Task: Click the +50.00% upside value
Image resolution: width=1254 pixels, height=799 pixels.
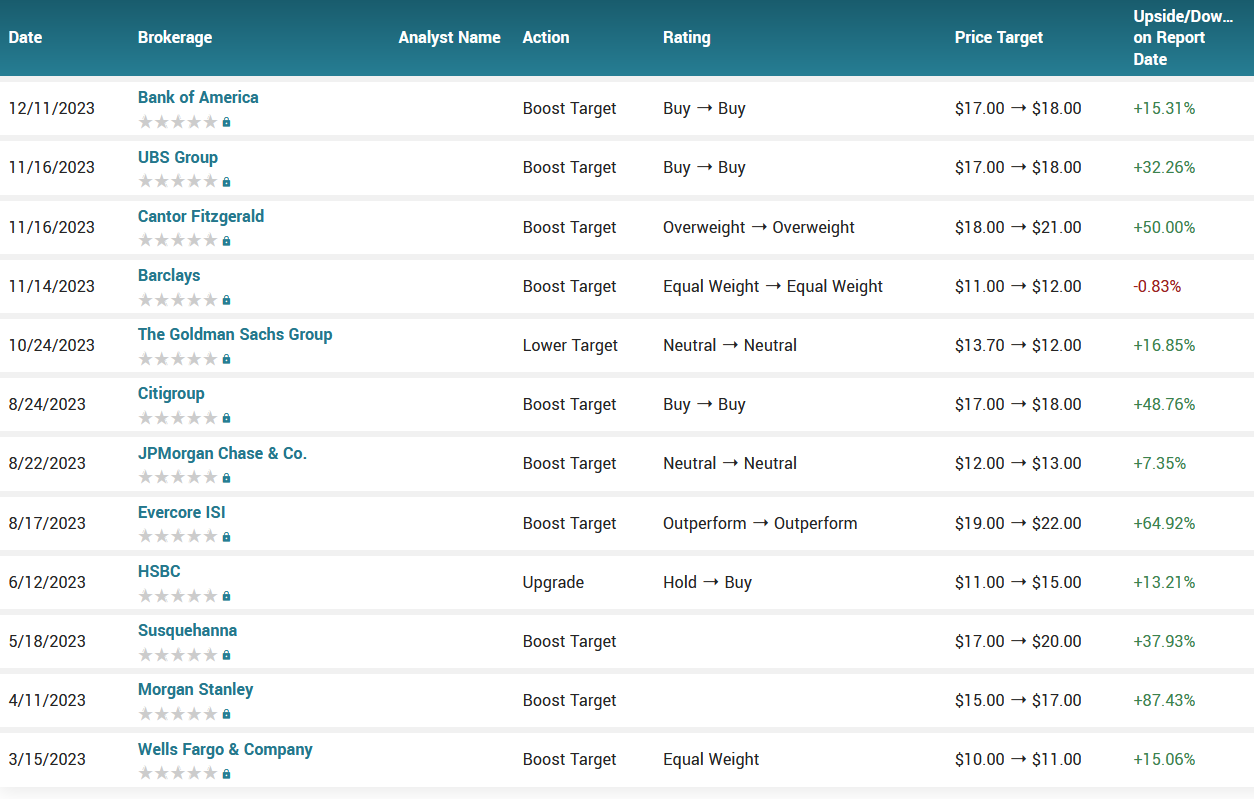Action: [x=1164, y=227]
